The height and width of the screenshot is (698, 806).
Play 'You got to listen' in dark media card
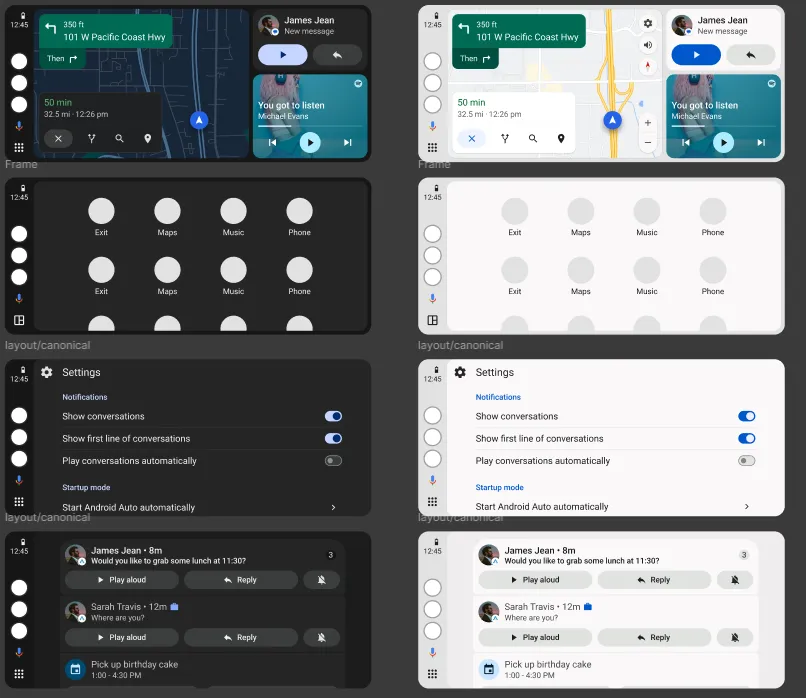[x=310, y=142]
